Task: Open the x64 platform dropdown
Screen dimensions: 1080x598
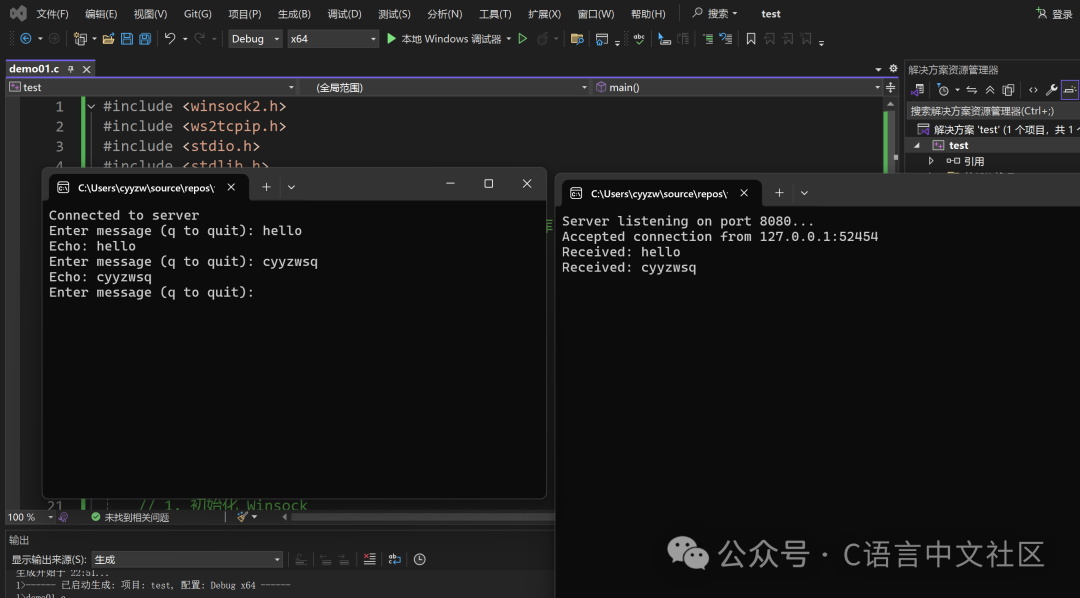Action: click(x=371, y=38)
